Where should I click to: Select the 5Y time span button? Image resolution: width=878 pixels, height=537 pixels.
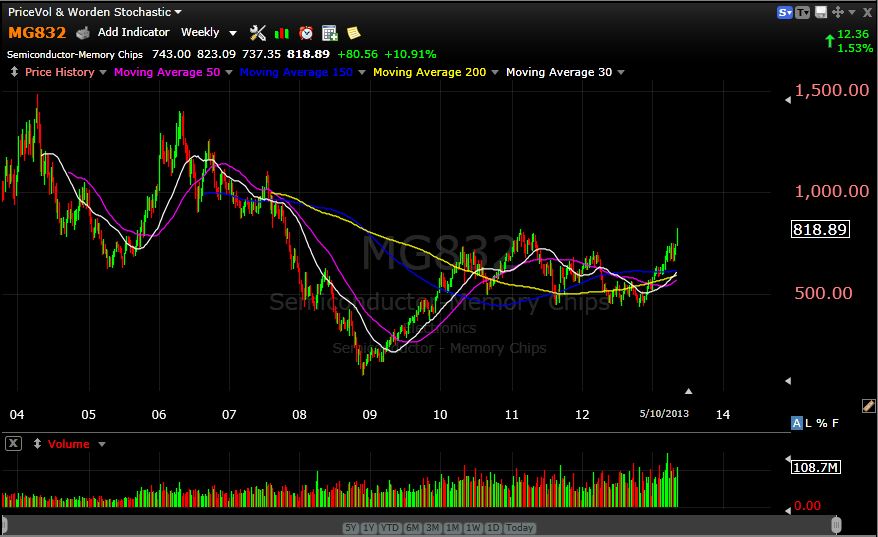[351, 527]
